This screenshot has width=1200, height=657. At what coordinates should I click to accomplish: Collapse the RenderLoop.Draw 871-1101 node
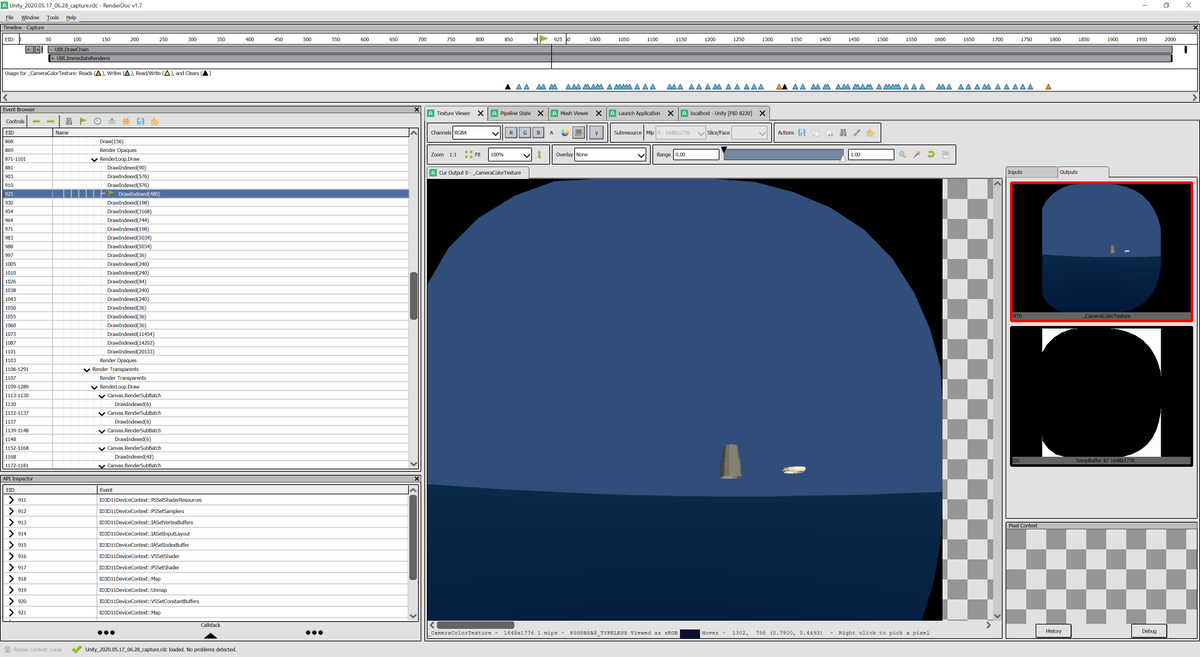(x=94, y=159)
